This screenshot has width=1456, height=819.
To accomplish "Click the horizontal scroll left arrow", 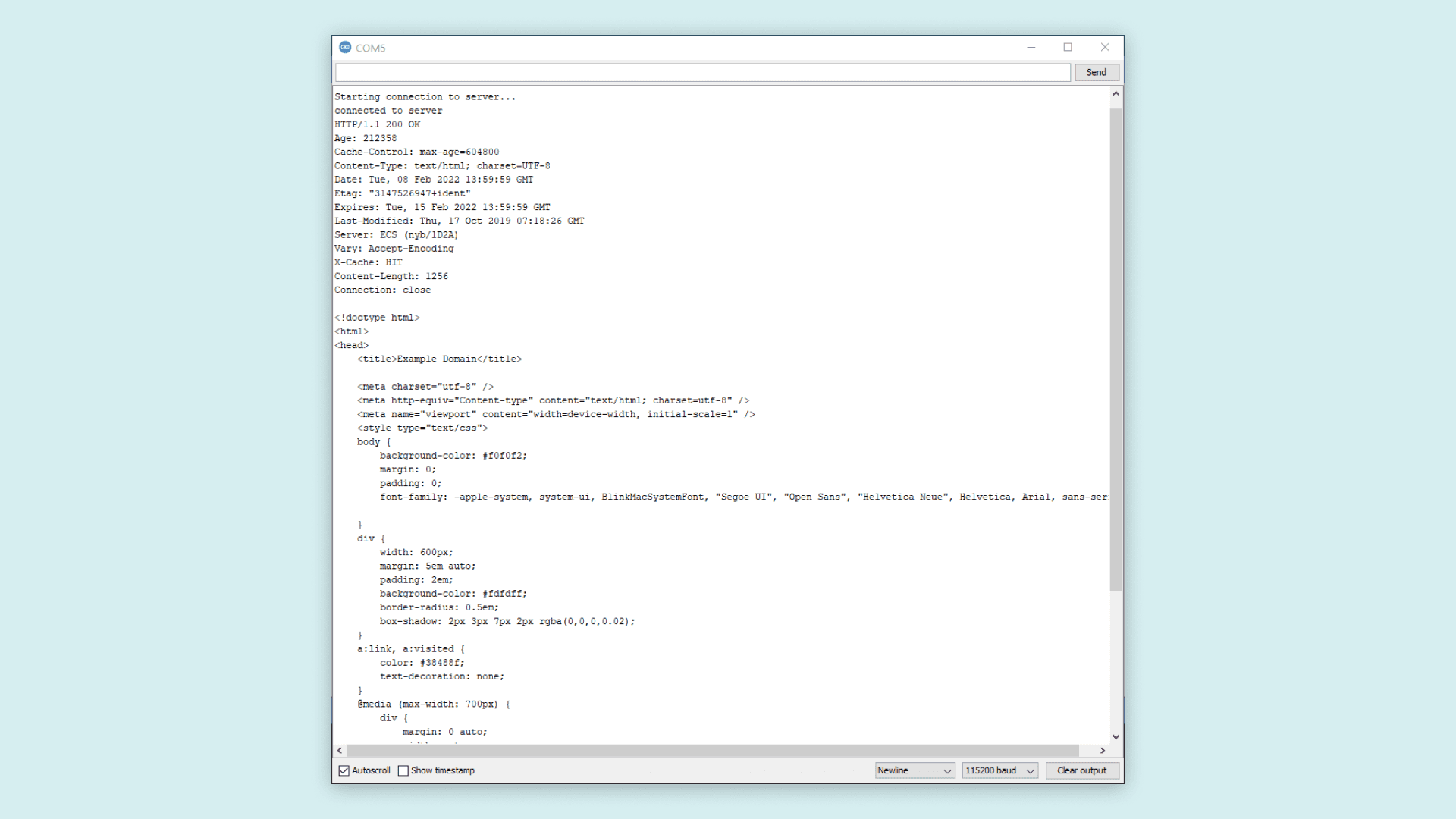I will point(340,750).
